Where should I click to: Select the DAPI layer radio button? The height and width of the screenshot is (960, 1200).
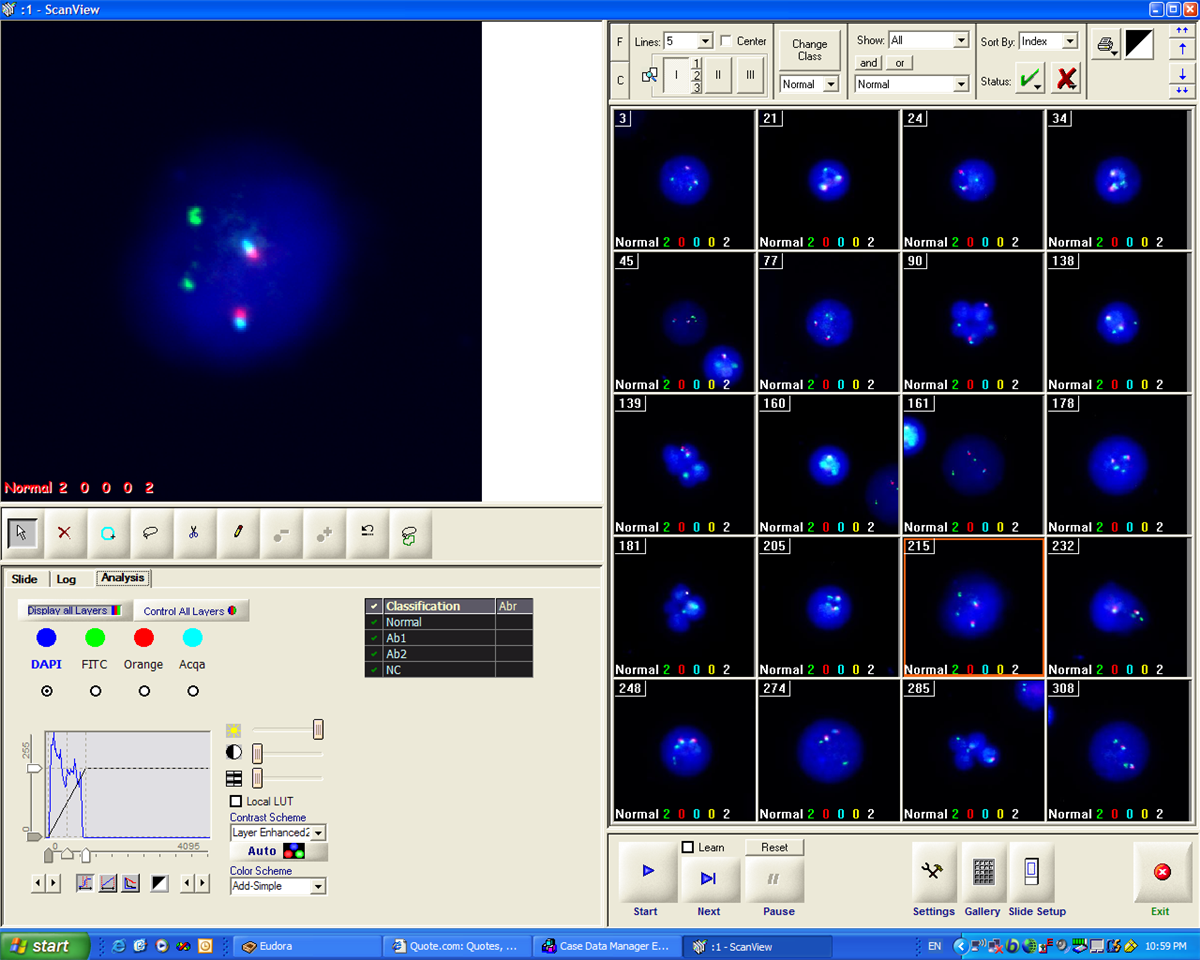[46, 691]
